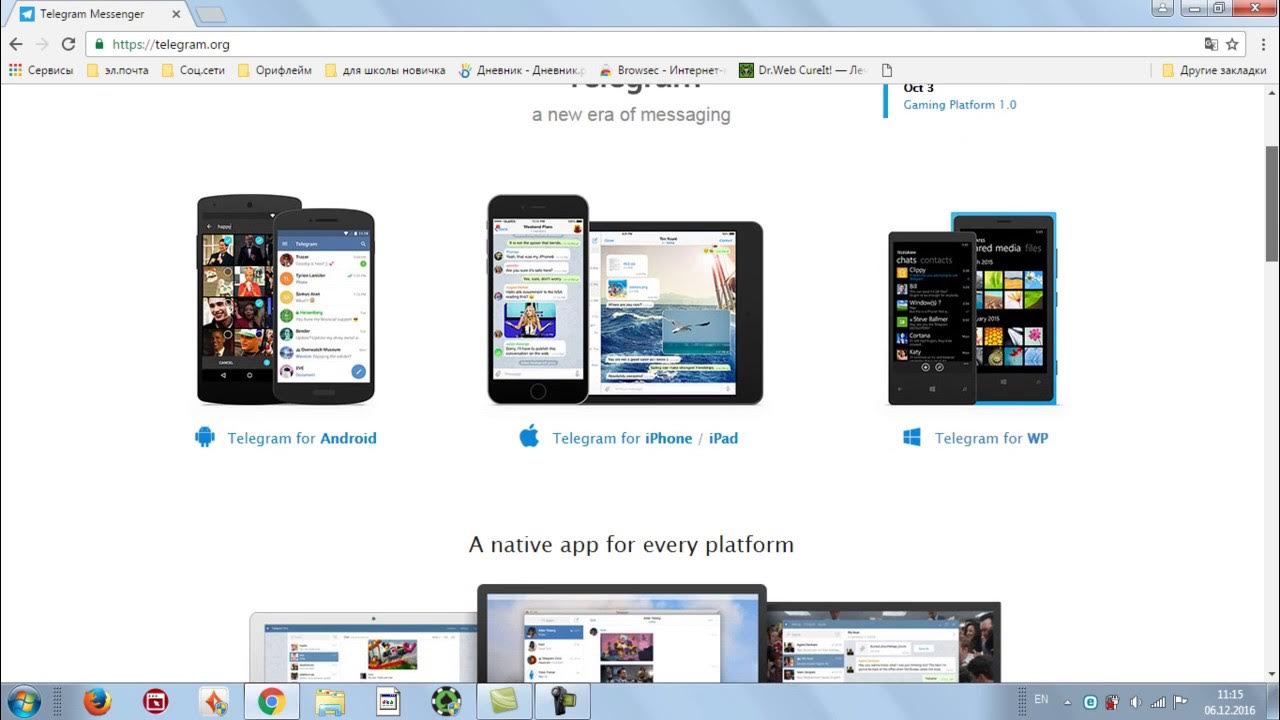Click the Windows logo icon beside WP
The image size is (1280, 720).
click(x=912, y=437)
